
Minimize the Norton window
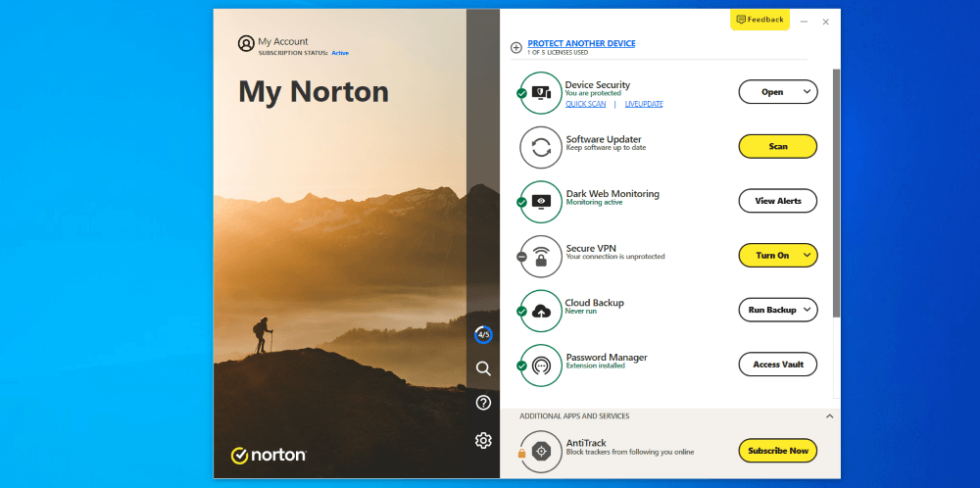[x=804, y=22]
